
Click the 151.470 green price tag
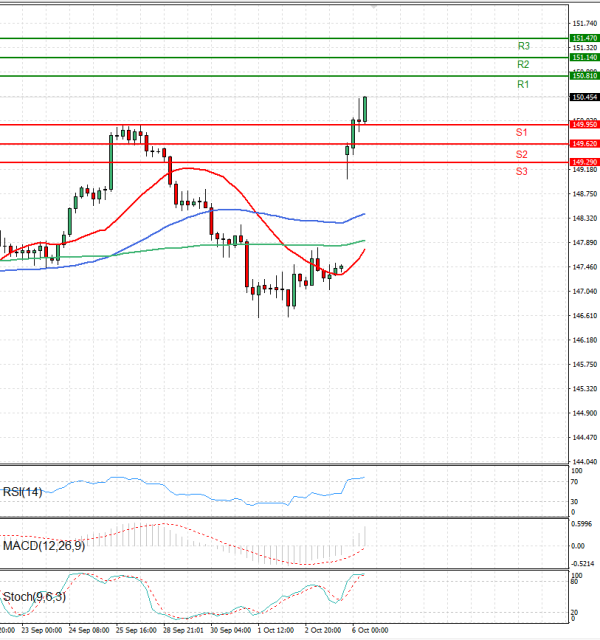(x=584, y=38)
